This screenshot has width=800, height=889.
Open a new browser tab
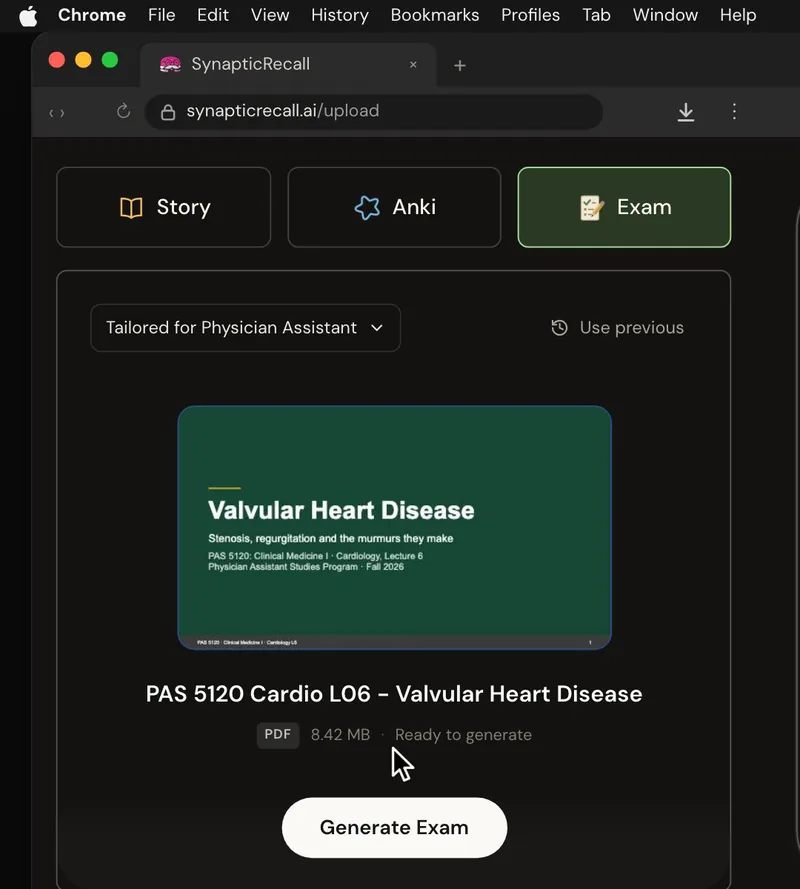pos(460,66)
